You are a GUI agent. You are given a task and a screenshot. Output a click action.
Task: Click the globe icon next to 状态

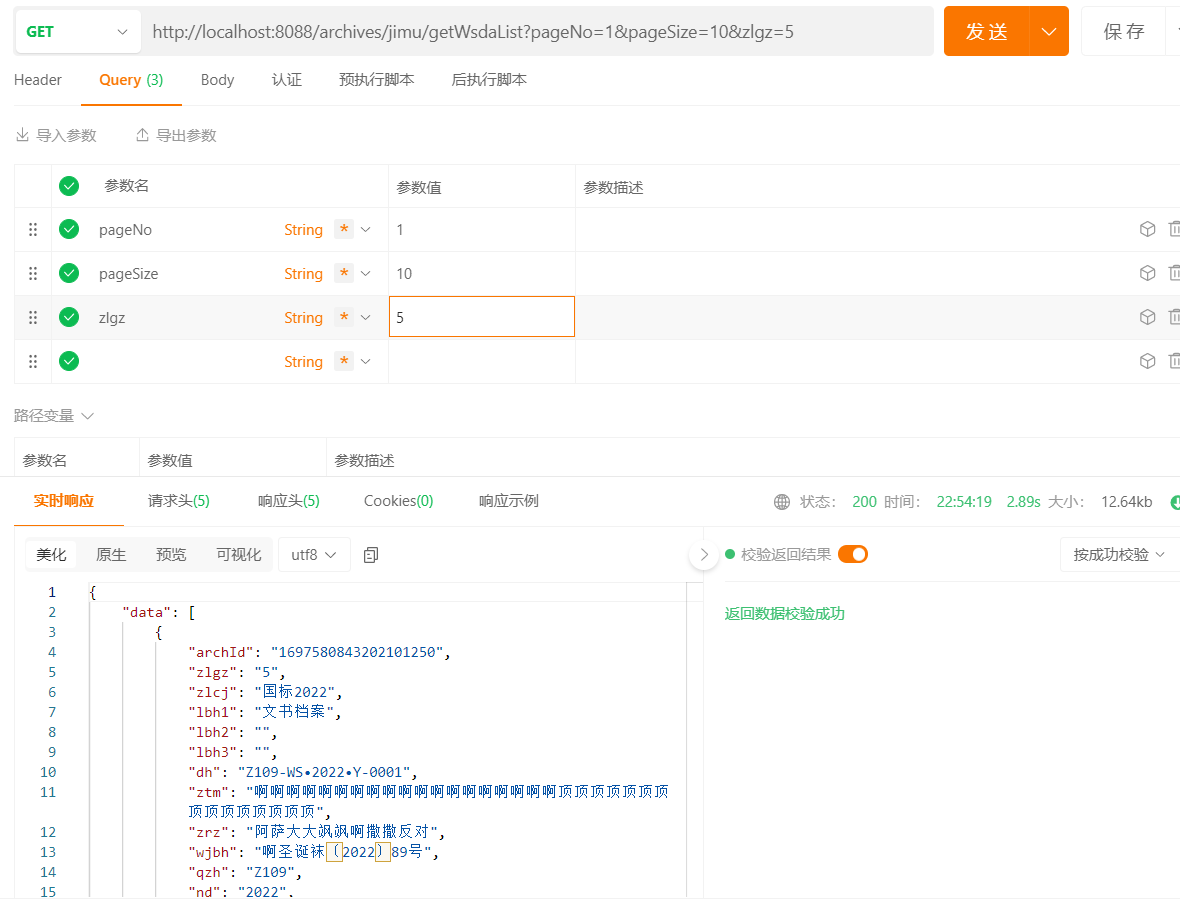tap(782, 502)
